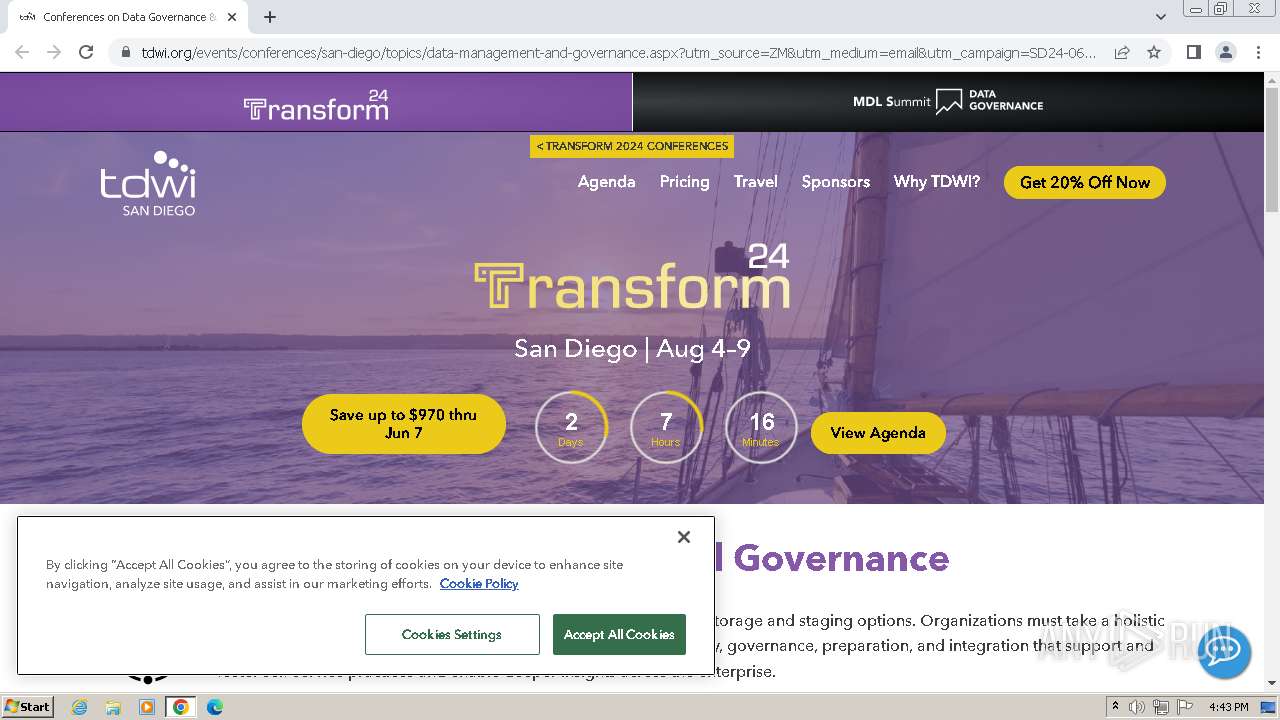Show hidden system tray icons

(x=1115, y=707)
